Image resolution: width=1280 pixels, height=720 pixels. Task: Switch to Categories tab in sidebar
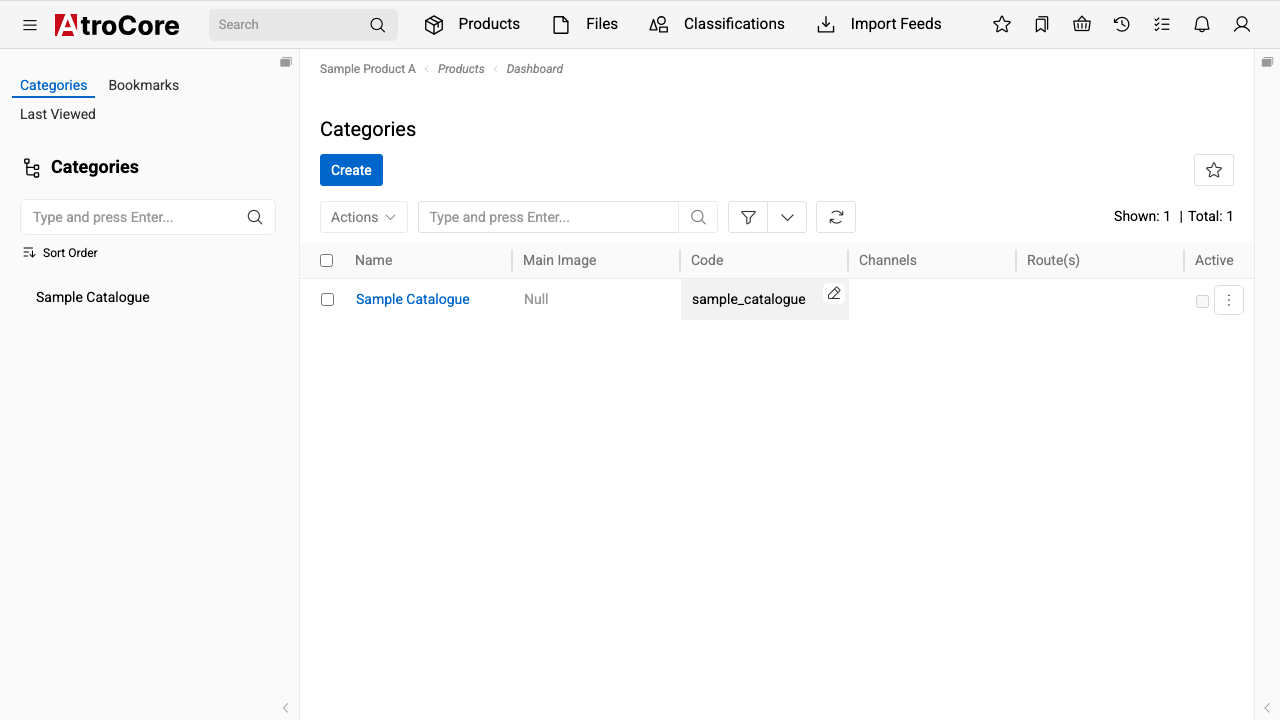click(x=54, y=85)
